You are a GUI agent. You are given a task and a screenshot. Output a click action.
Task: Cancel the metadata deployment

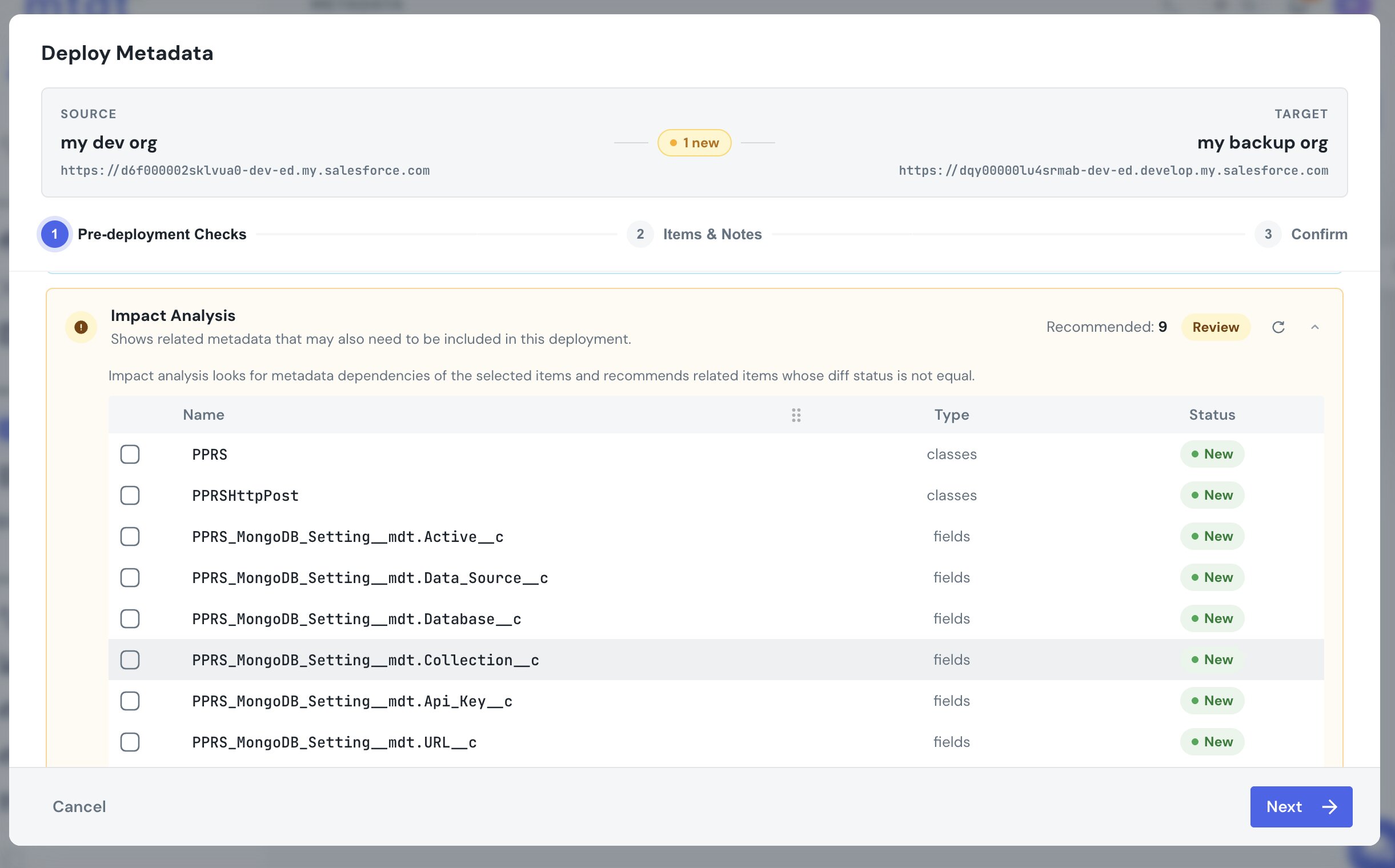pos(79,806)
